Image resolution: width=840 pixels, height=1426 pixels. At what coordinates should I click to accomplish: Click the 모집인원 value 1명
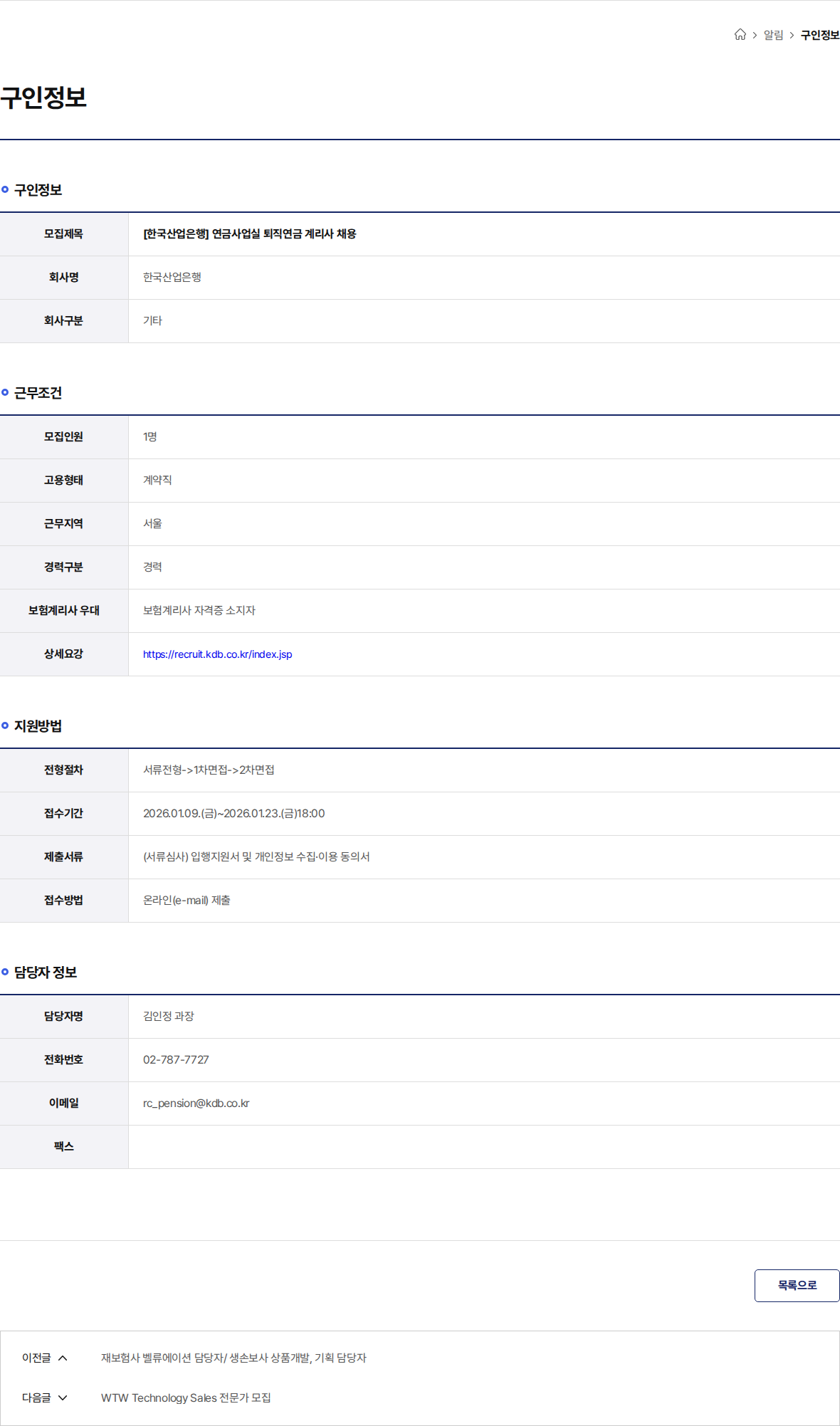[150, 437]
